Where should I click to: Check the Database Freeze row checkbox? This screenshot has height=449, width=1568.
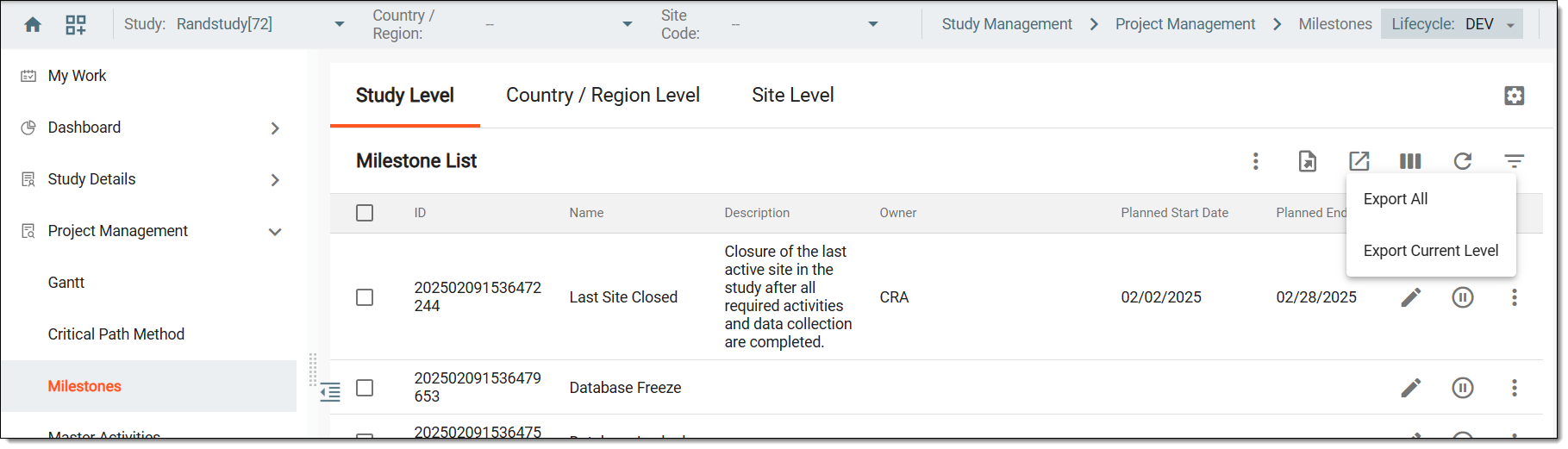365,388
